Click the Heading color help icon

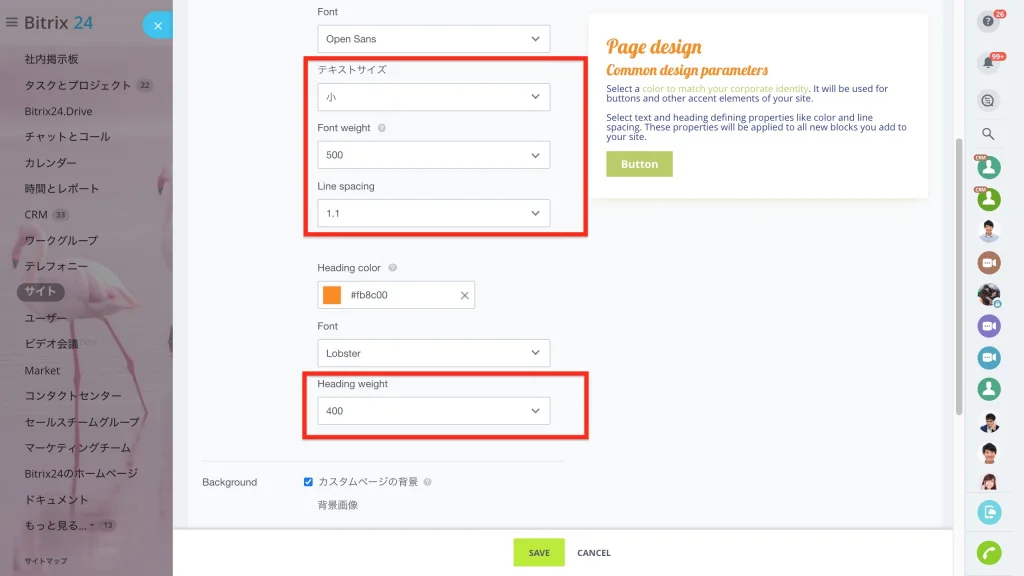[392, 268]
